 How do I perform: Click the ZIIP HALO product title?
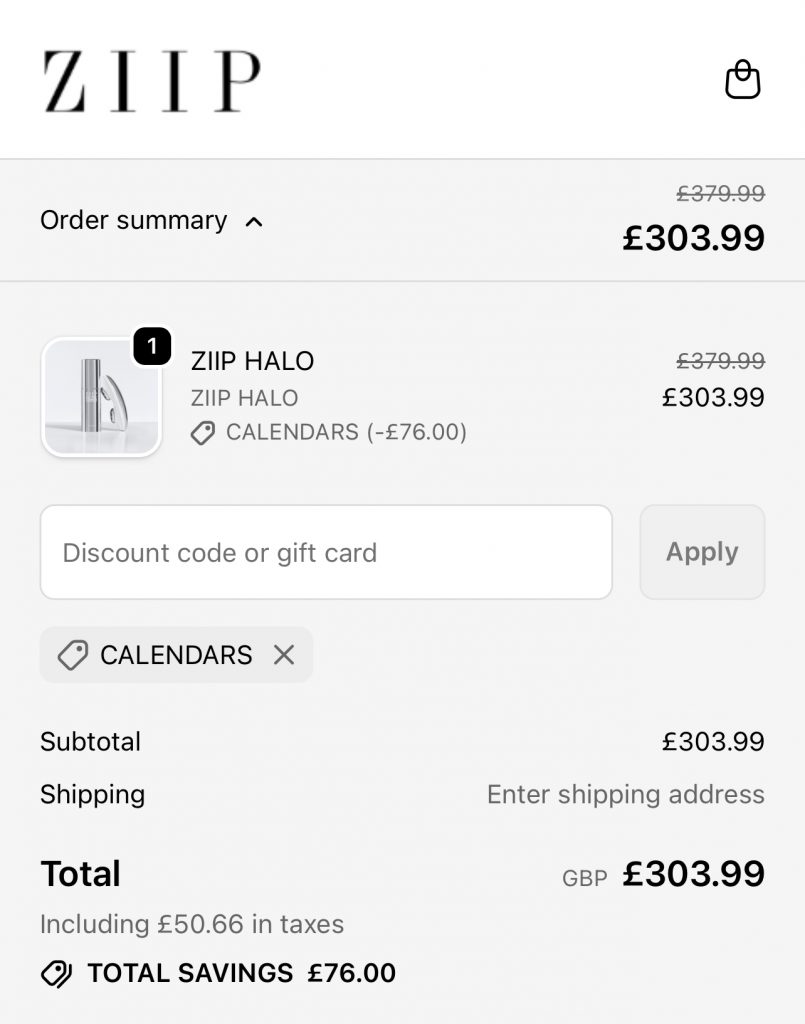252,361
